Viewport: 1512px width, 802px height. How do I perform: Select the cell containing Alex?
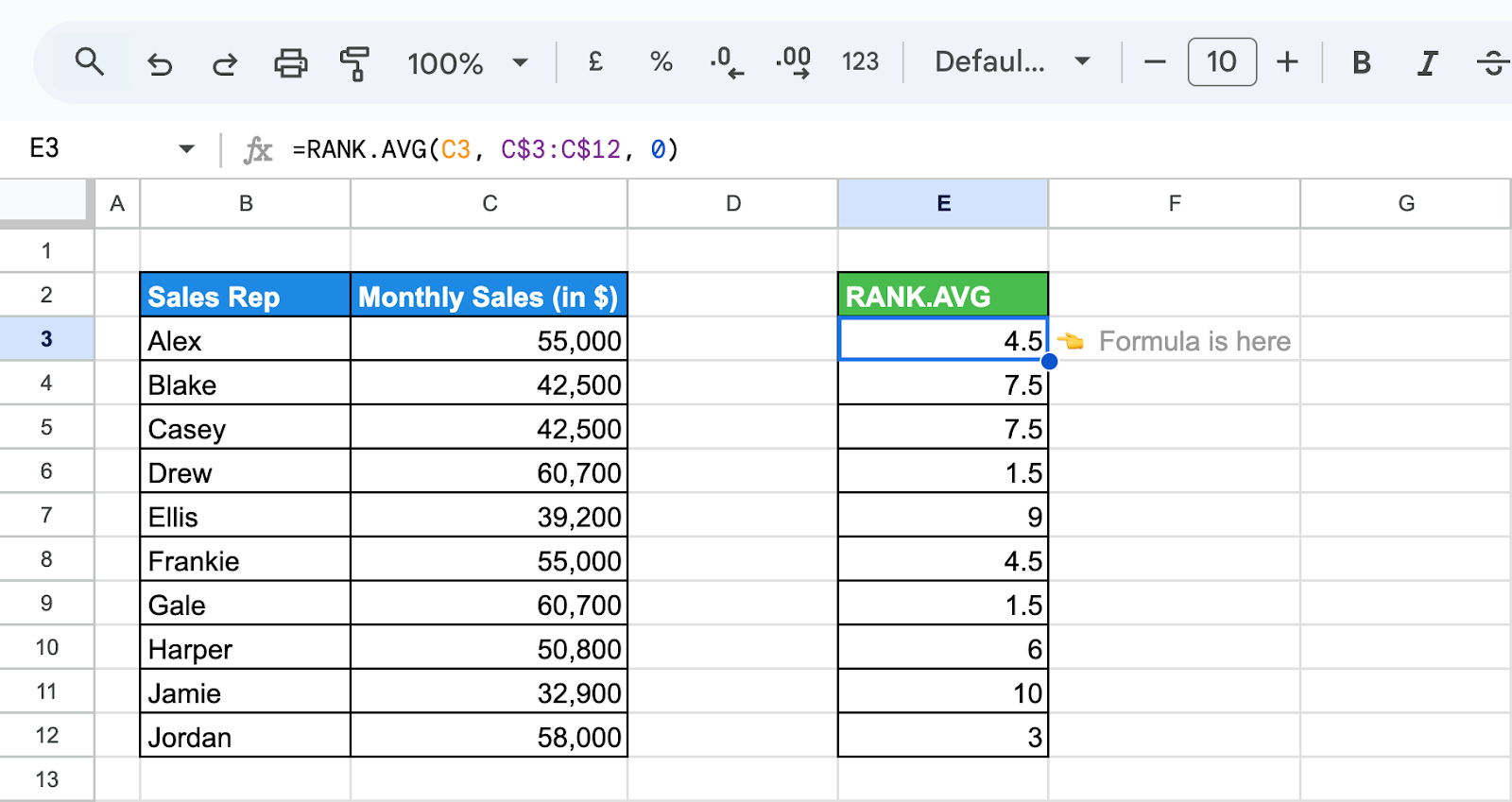point(246,339)
